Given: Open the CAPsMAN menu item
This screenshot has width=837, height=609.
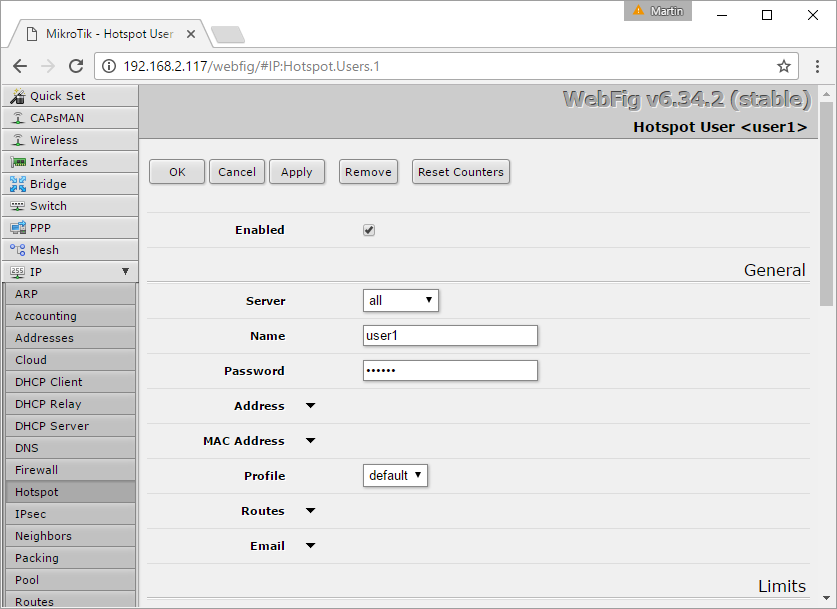Looking at the screenshot, I should click(x=70, y=118).
